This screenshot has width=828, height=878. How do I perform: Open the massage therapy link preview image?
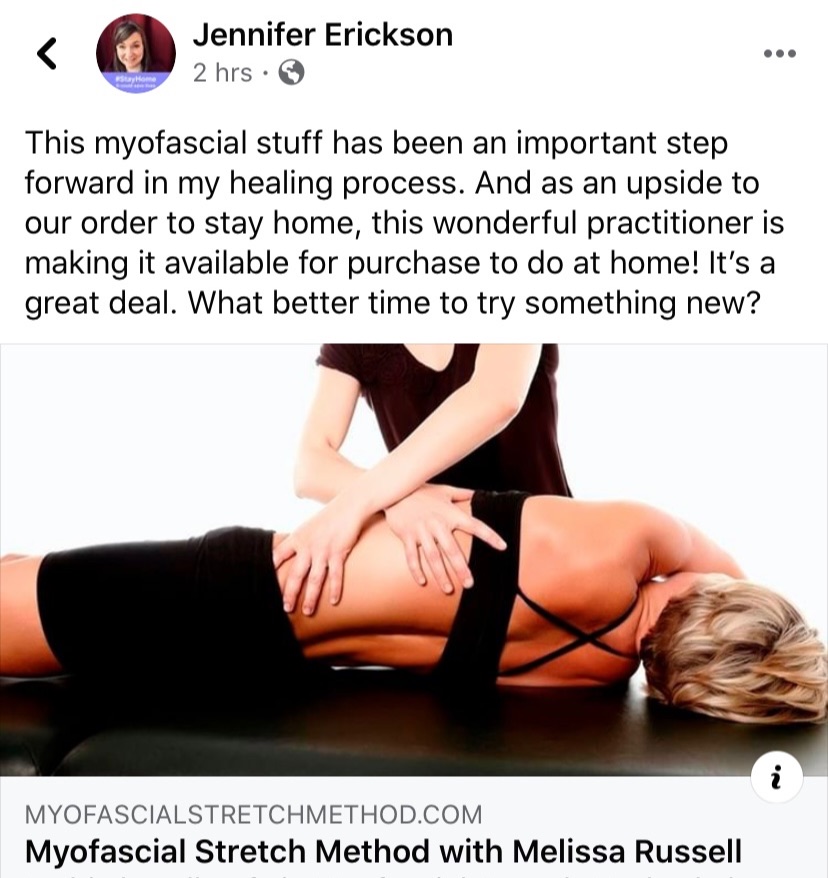pos(414,559)
